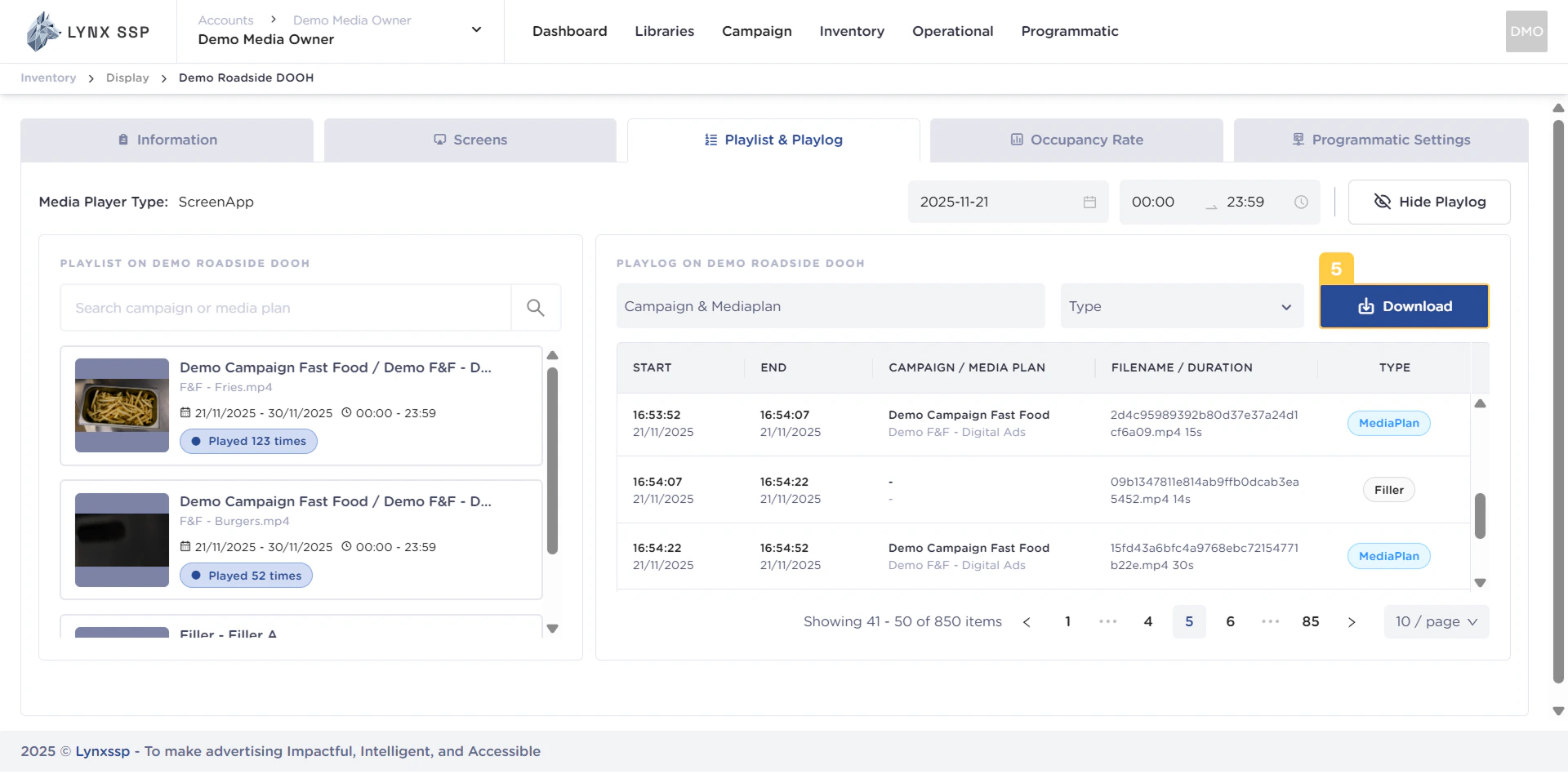Screen dimensions: 1568x774
Task: Go to Inventory breadcrumb link
Action: 48,78
